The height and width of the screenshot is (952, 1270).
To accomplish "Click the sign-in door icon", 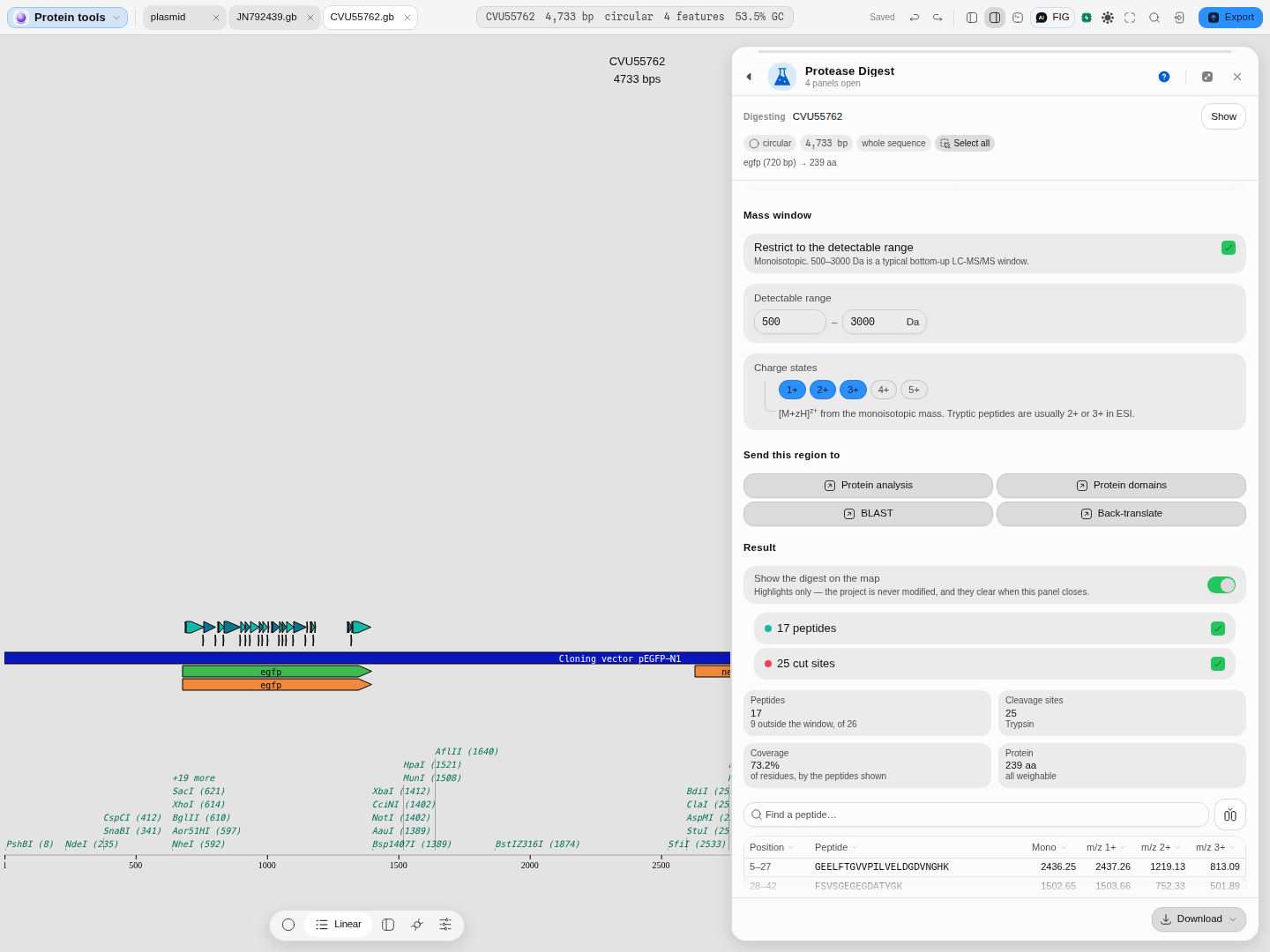I will tap(1179, 18).
